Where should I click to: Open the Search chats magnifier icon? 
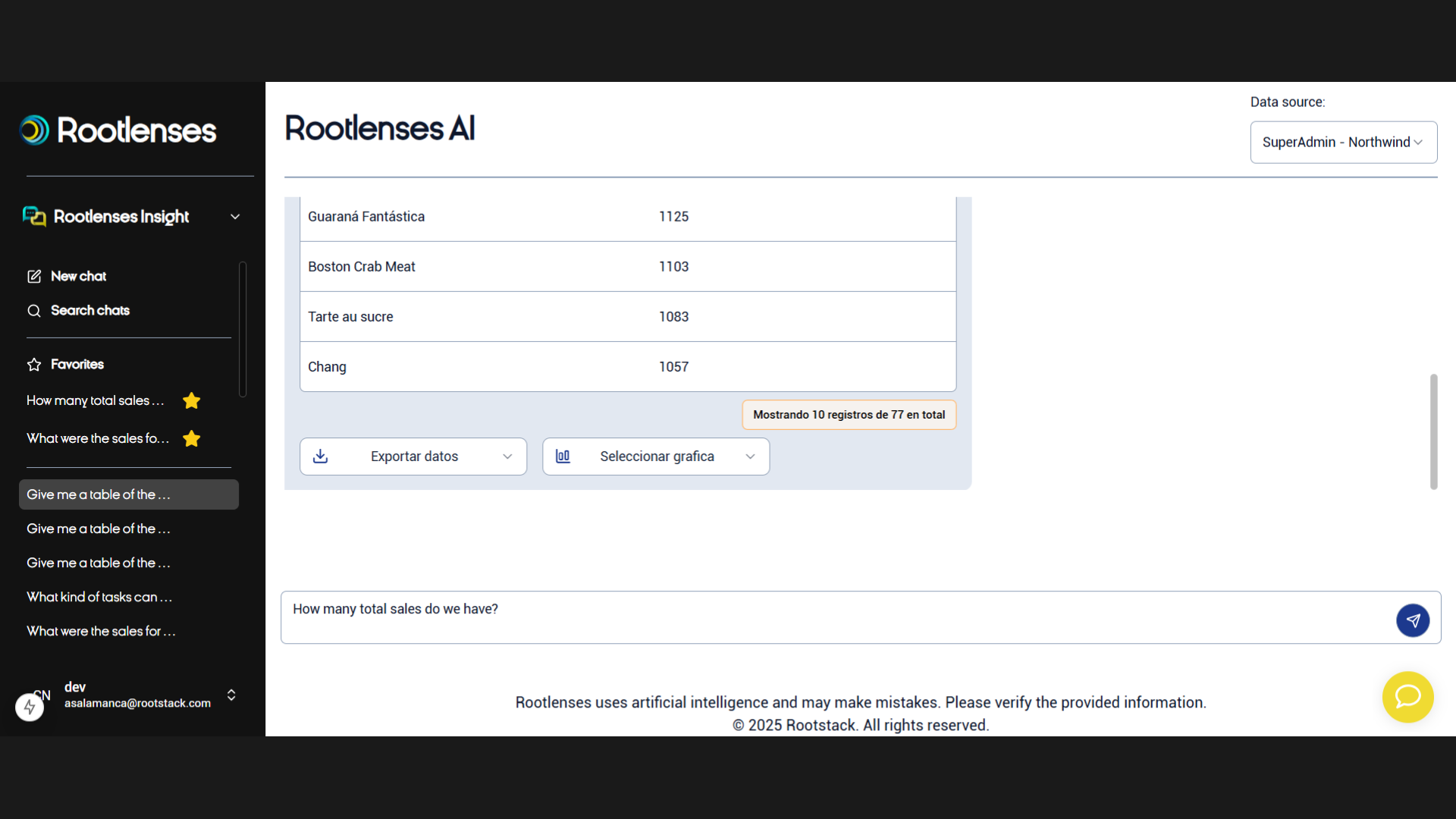(33, 310)
